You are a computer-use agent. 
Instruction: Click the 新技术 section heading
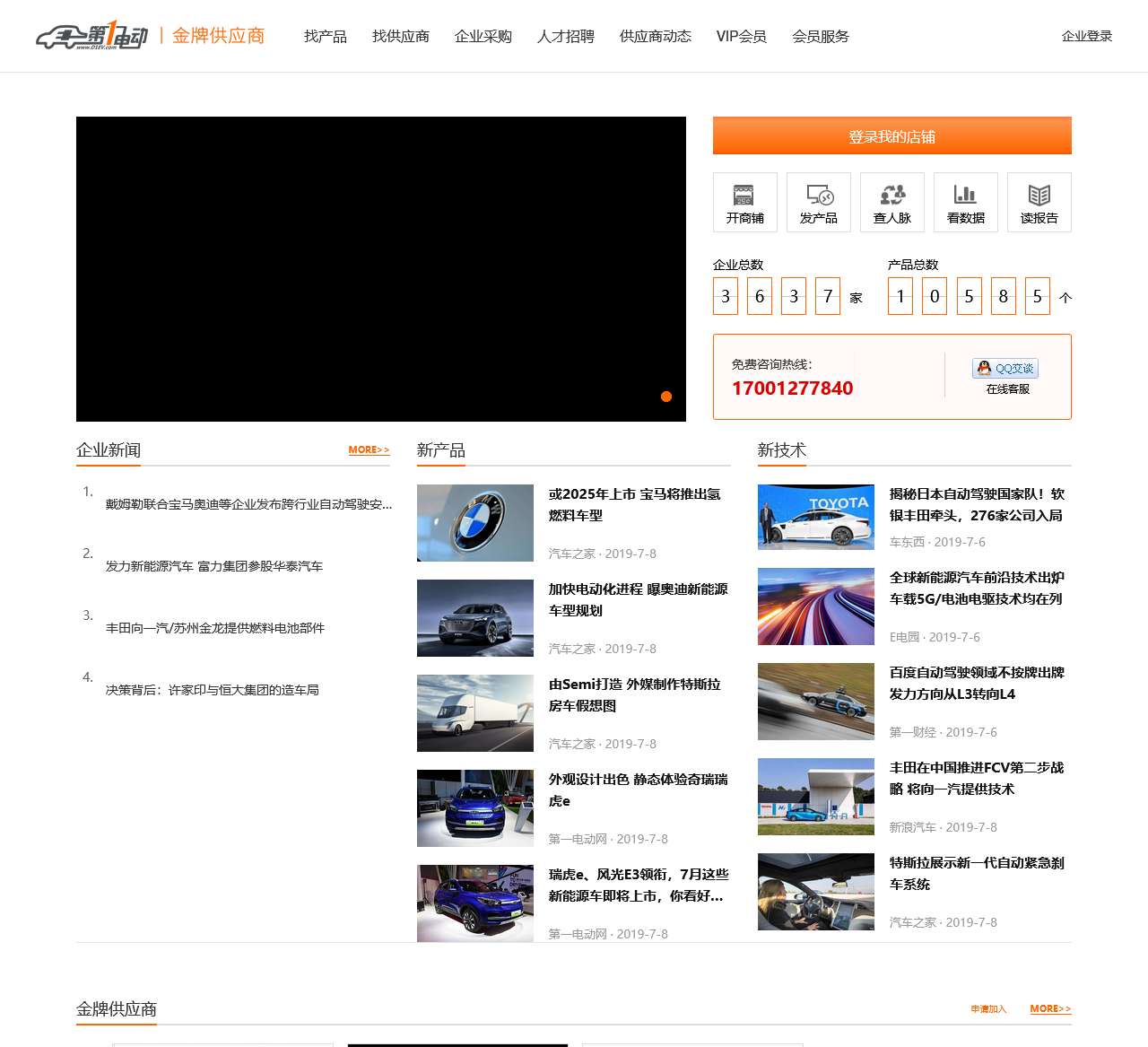point(782,450)
